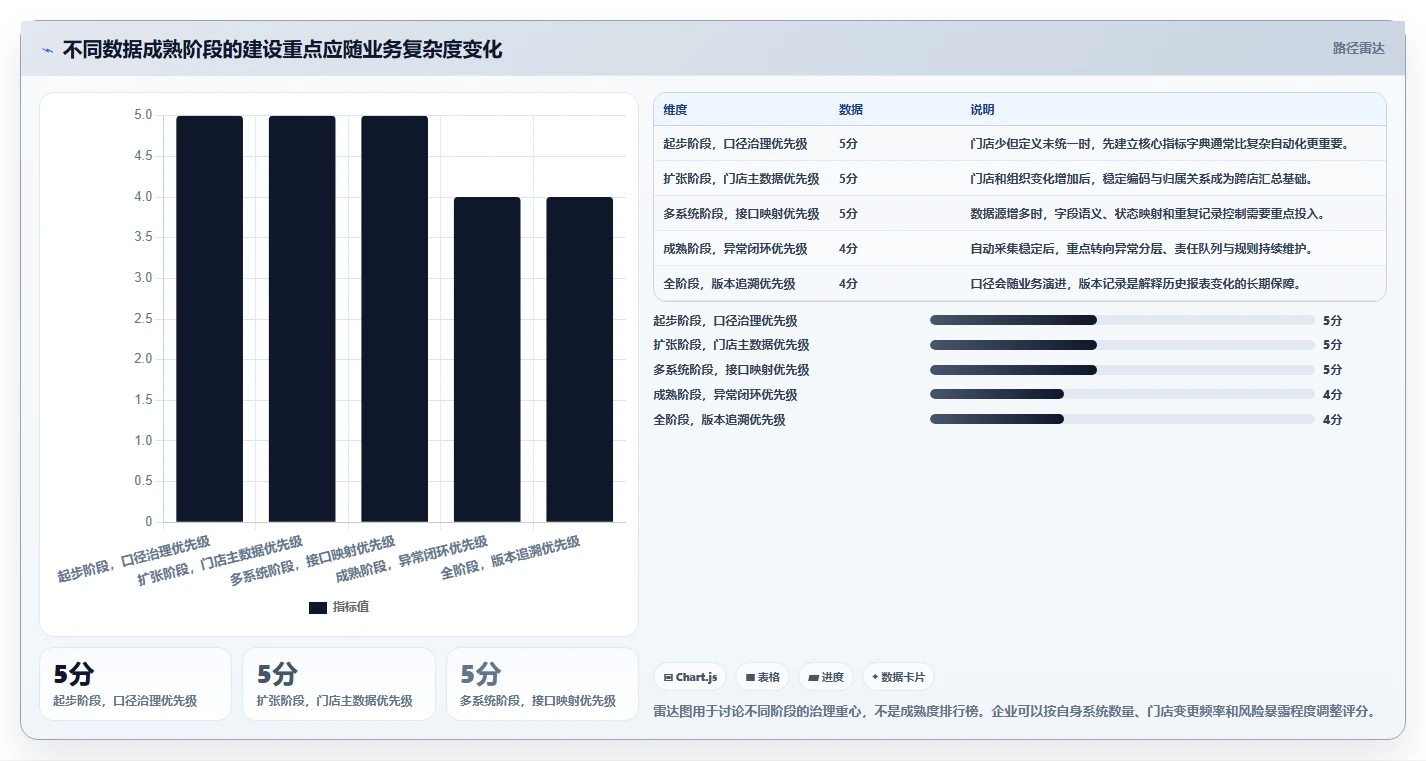
Task: Click the progress bar for 扩张阶段，门店主数据优先级
Action: [x=1122, y=345]
